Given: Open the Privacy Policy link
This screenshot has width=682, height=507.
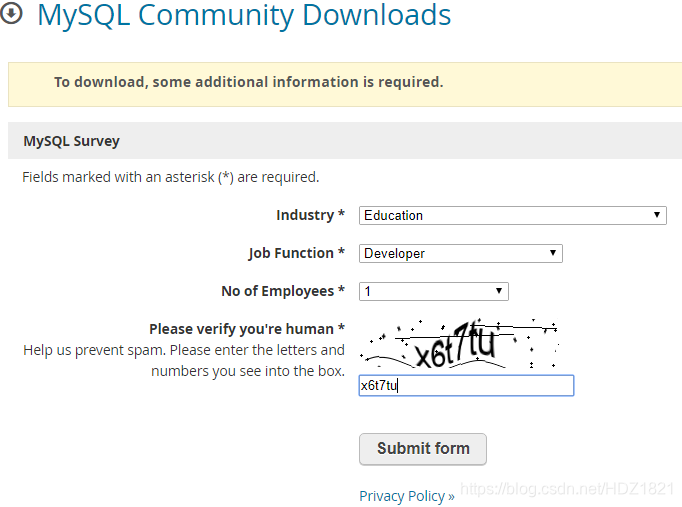Looking at the screenshot, I should 407,496.
